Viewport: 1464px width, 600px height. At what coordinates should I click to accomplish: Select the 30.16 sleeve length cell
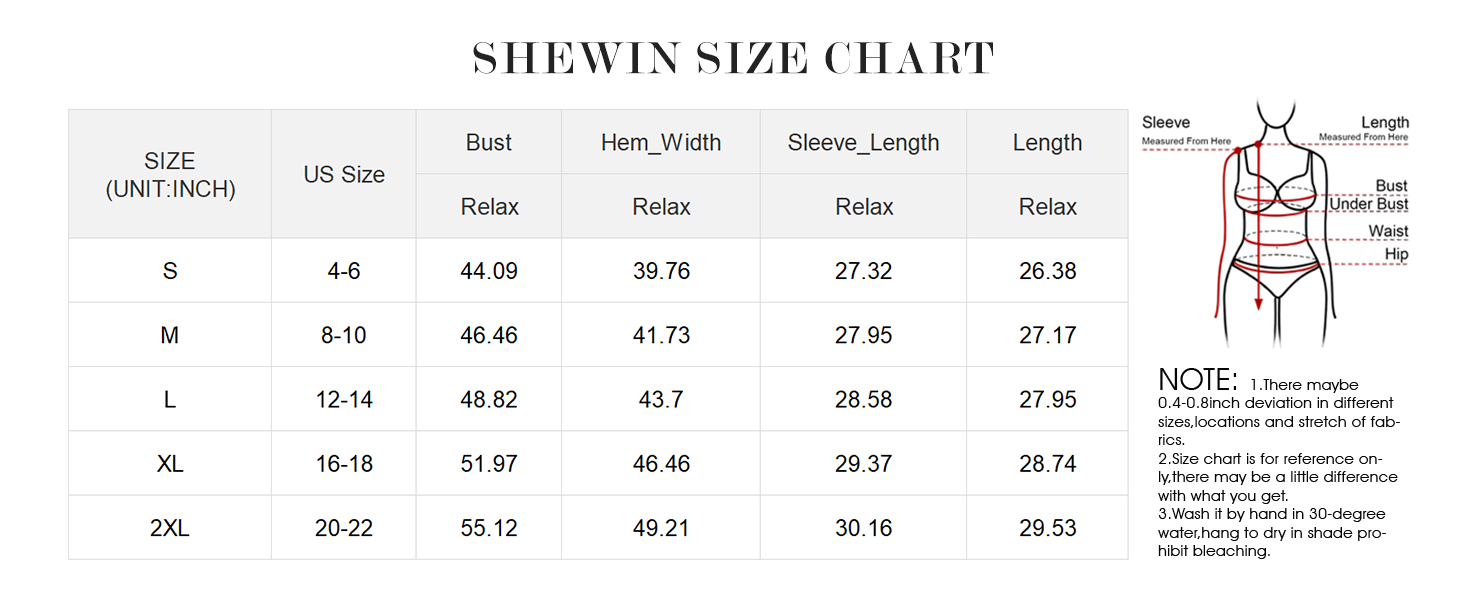pos(863,528)
